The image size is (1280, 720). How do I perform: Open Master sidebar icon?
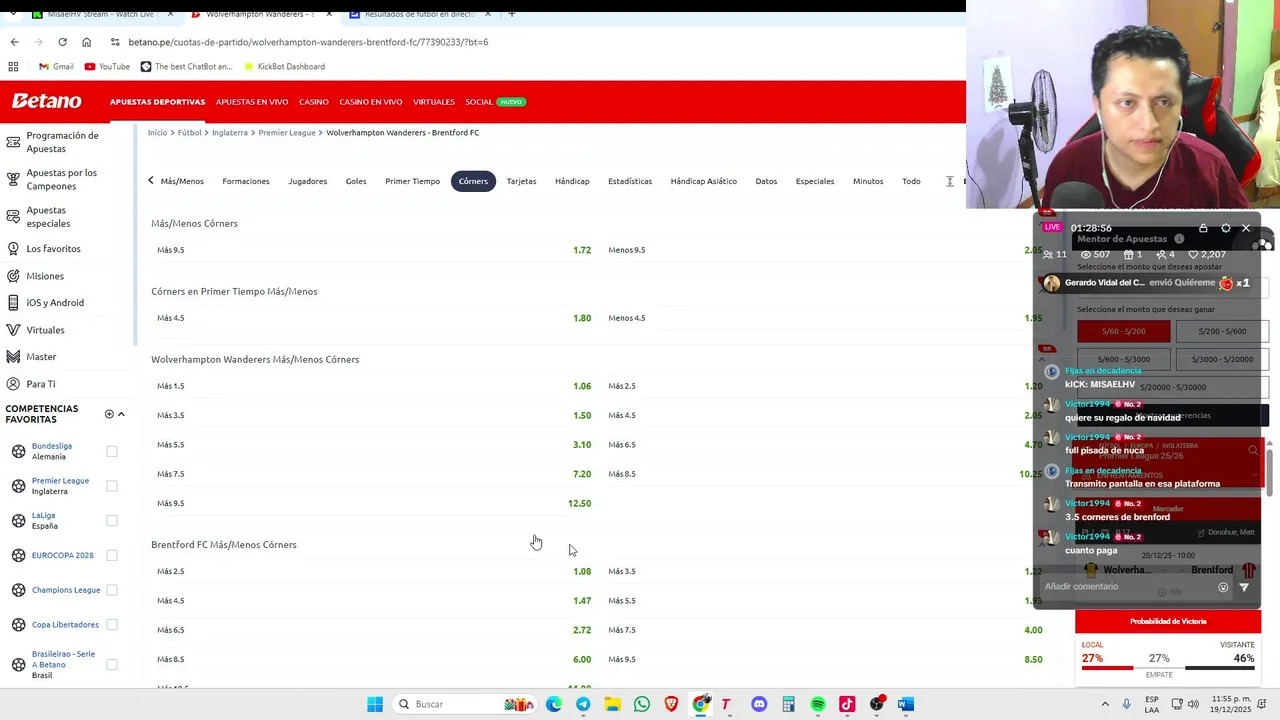13,356
